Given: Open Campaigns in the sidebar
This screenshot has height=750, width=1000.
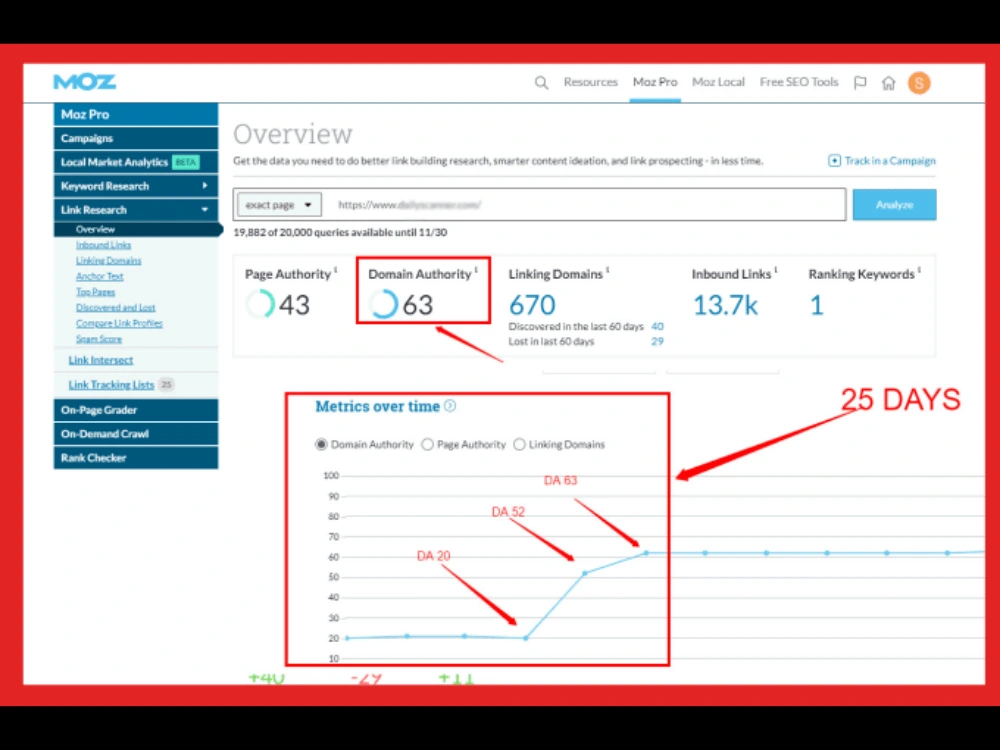Looking at the screenshot, I should 136,138.
